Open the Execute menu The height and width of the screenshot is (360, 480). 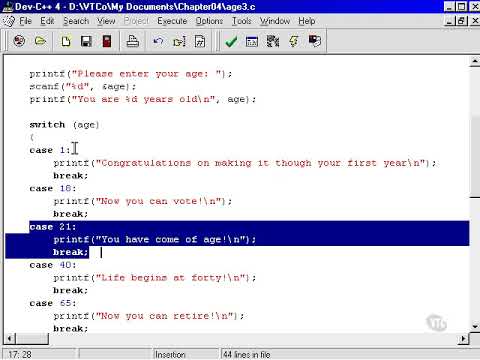pyautogui.click(x=172, y=21)
